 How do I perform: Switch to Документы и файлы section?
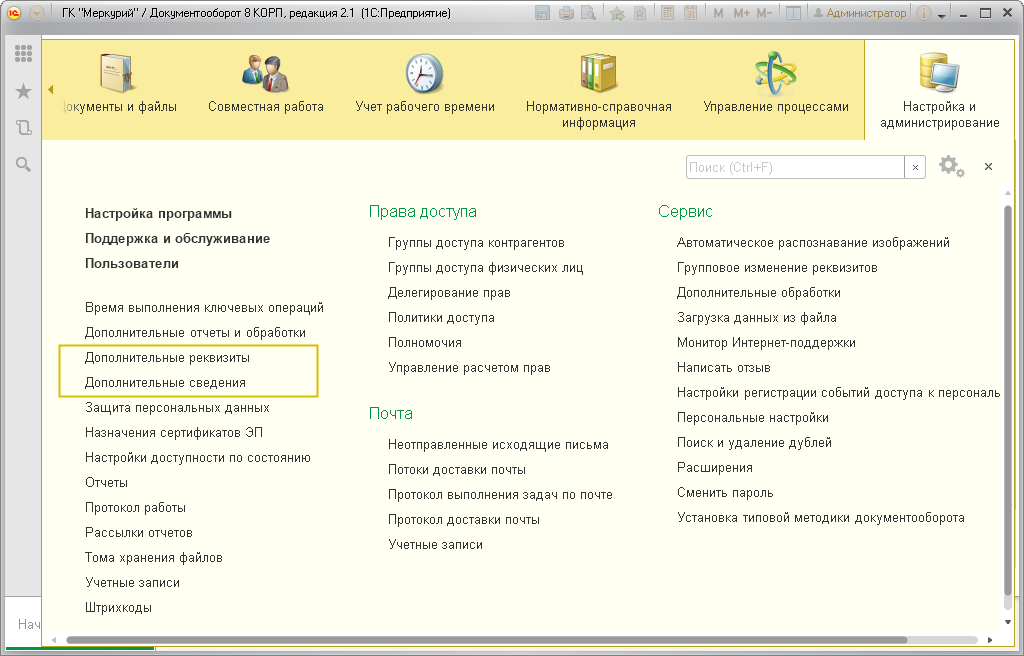[x=118, y=84]
